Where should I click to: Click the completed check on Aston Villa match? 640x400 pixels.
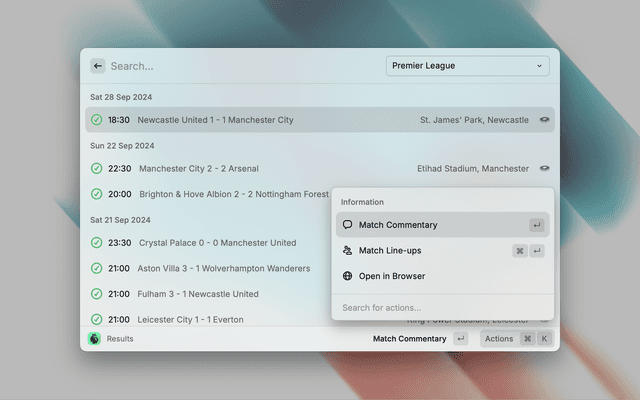tap(96, 269)
